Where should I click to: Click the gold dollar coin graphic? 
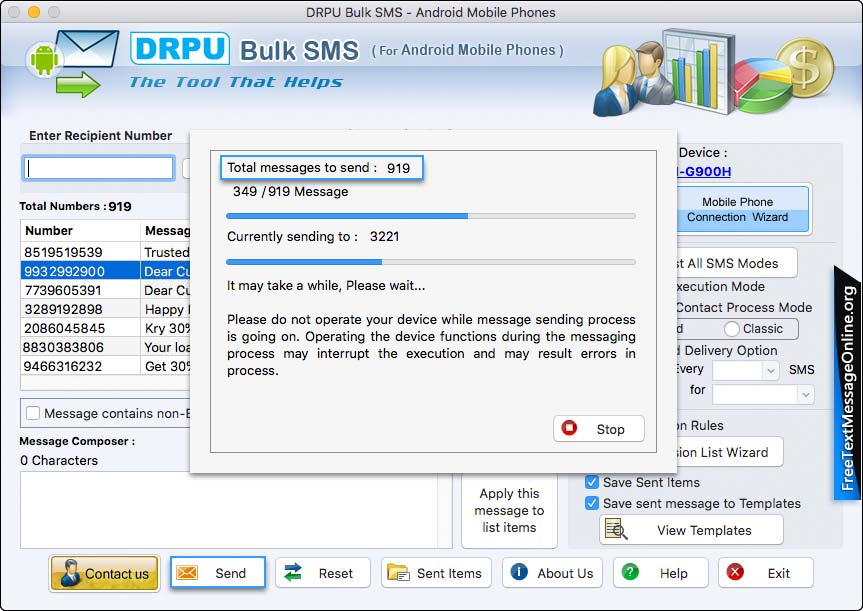(x=805, y=67)
